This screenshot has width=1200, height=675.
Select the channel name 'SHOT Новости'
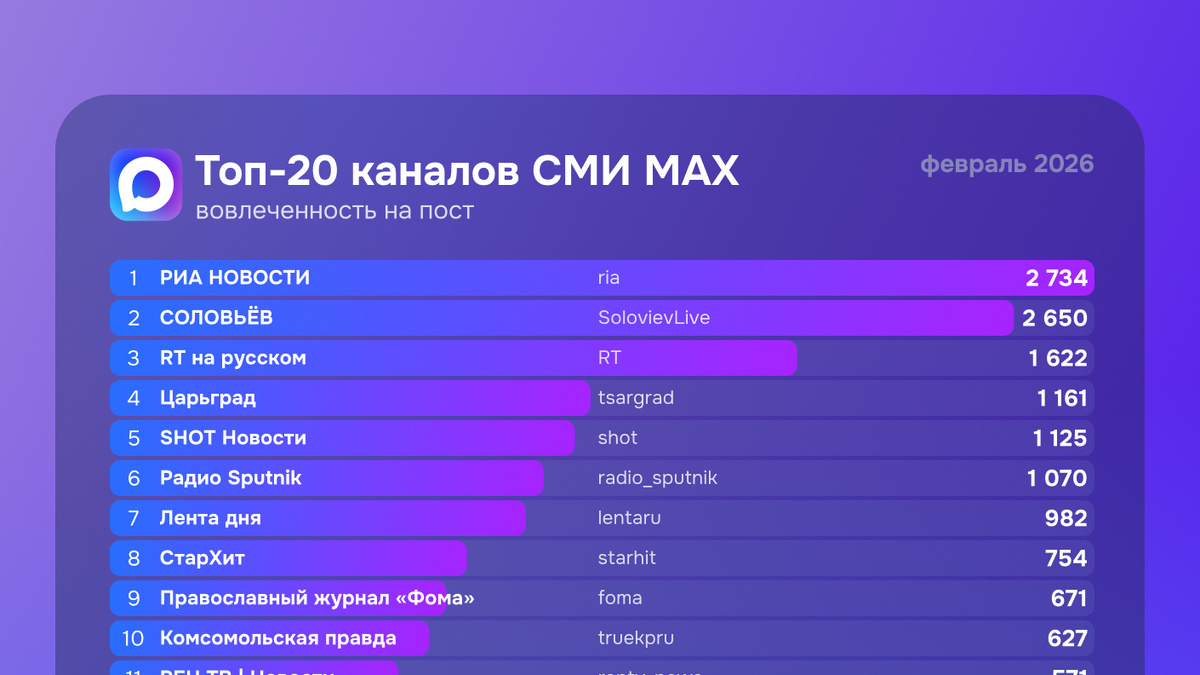233,438
